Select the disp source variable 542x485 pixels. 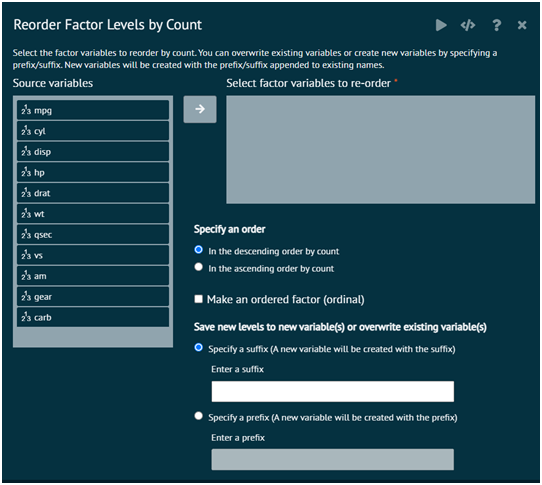click(x=93, y=152)
